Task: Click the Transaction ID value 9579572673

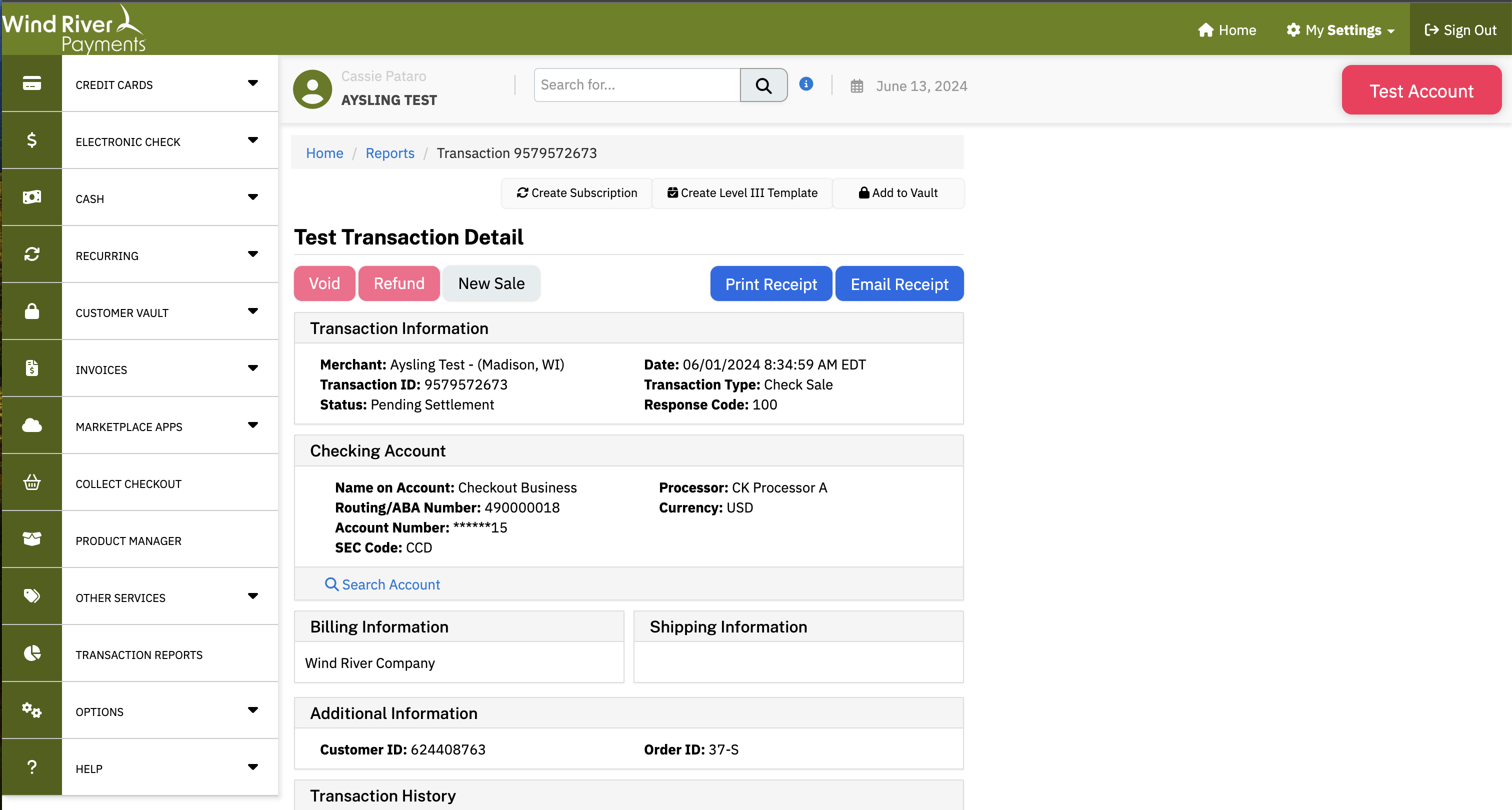Action: 466,384
